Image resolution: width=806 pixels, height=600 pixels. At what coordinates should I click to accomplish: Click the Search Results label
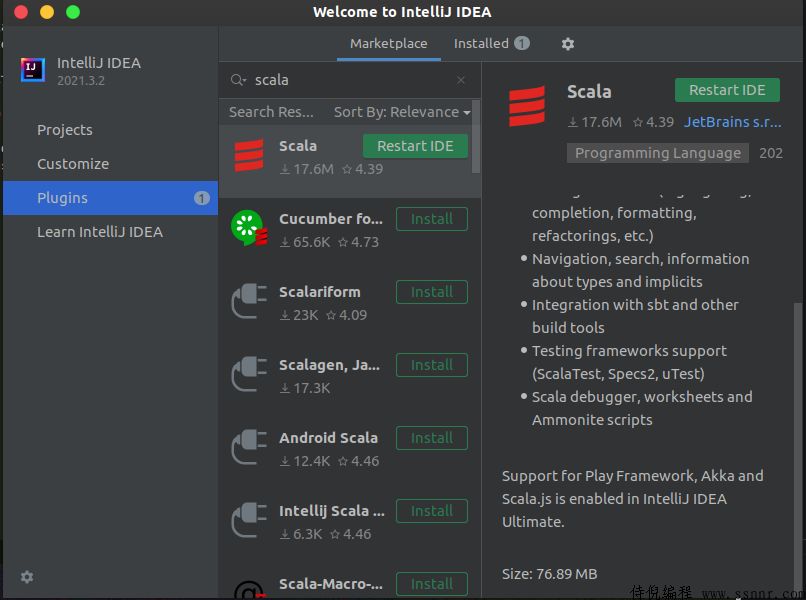271,112
